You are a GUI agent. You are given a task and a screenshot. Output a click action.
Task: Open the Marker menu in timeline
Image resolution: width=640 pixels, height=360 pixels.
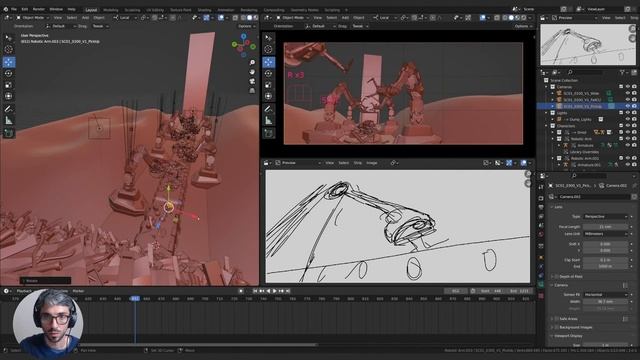[x=78, y=291]
